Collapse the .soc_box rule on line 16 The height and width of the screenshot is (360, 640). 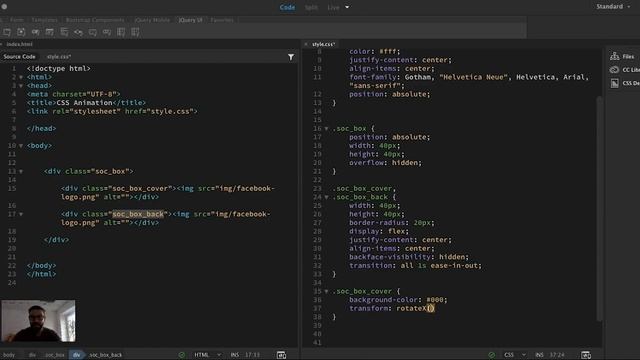(x=326, y=129)
